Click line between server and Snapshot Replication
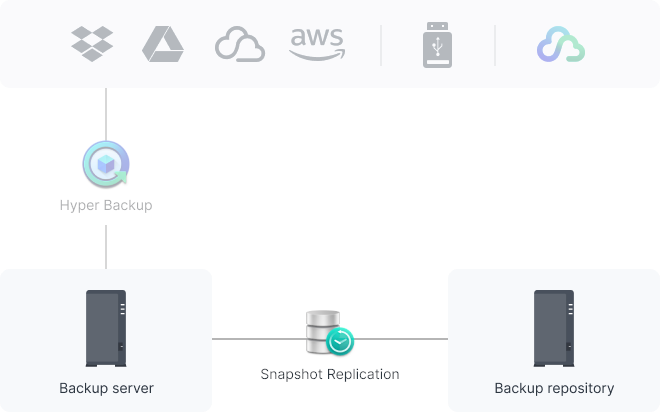Image resolution: width=660 pixels, height=412 pixels. click(259, 339)
